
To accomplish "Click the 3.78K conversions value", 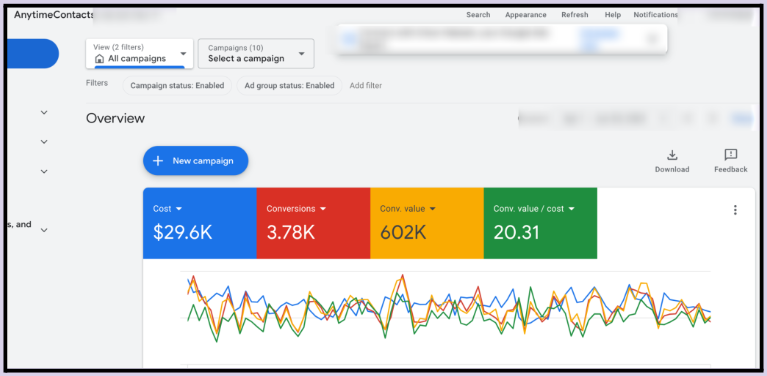I will (291, 233).
